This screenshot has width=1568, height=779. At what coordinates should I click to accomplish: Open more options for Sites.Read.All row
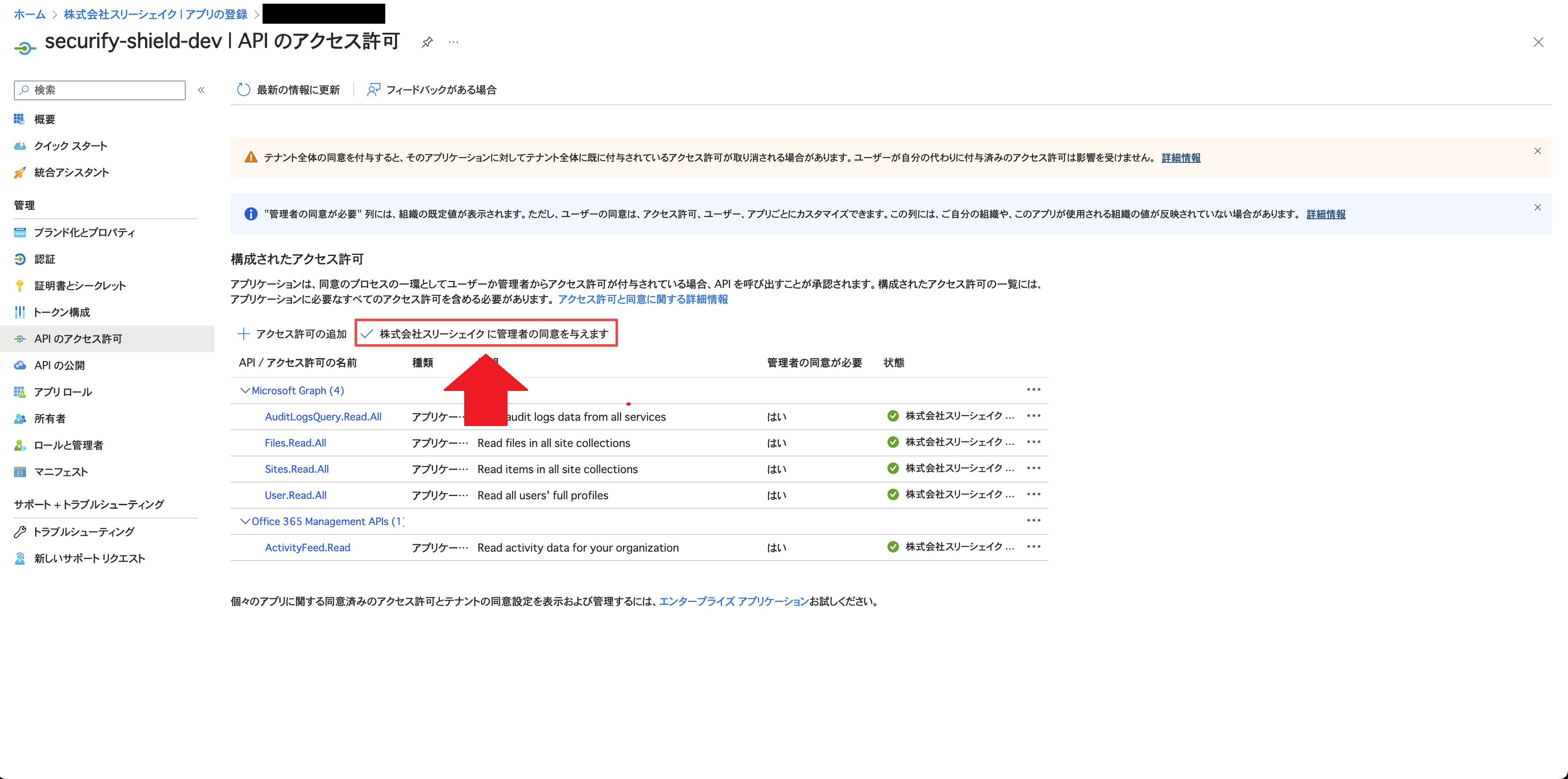tap(1033, 468)
